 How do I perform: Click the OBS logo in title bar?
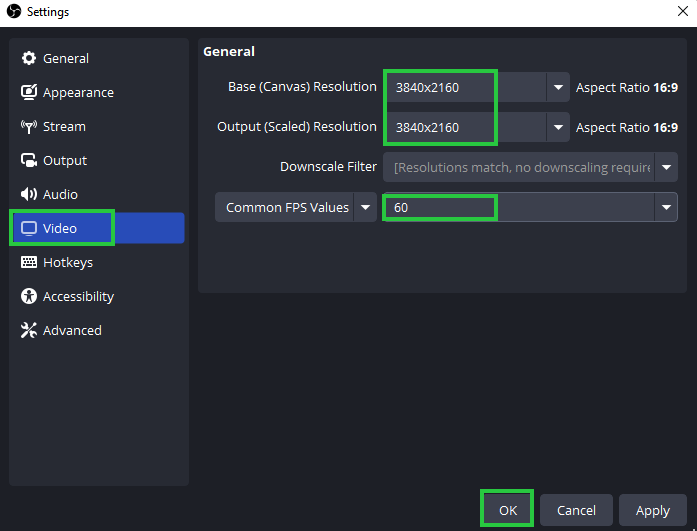tap(12, 12)
